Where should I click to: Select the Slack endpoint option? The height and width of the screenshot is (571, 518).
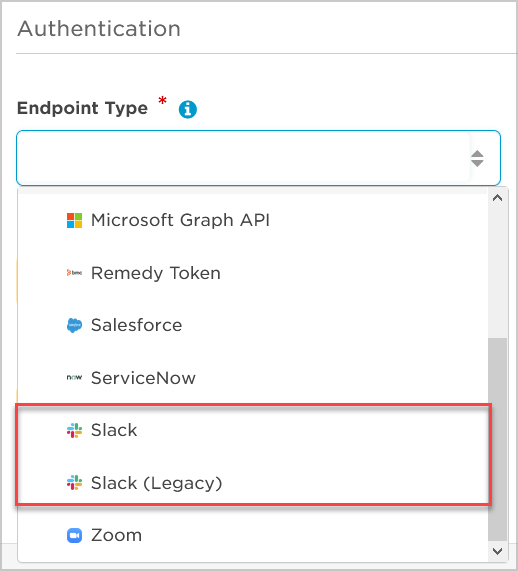253,430
